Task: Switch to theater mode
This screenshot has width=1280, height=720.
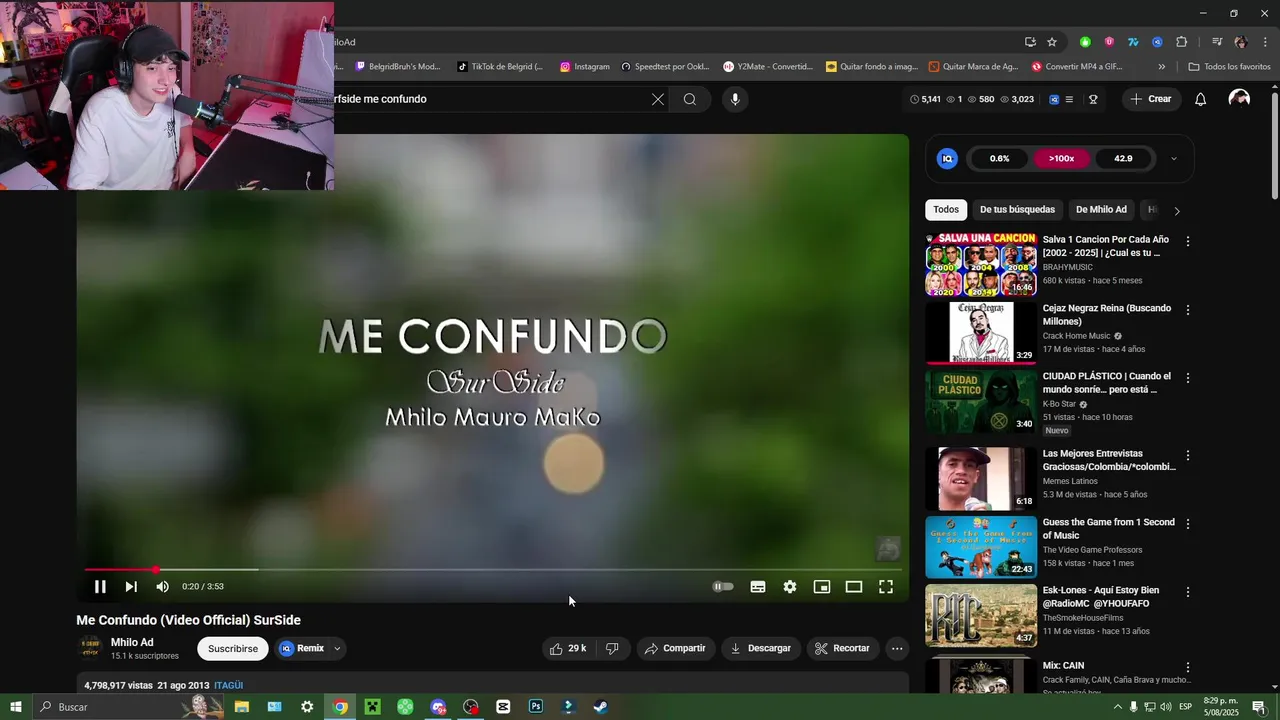Action: pyautogui.click(x=854, y=587)
